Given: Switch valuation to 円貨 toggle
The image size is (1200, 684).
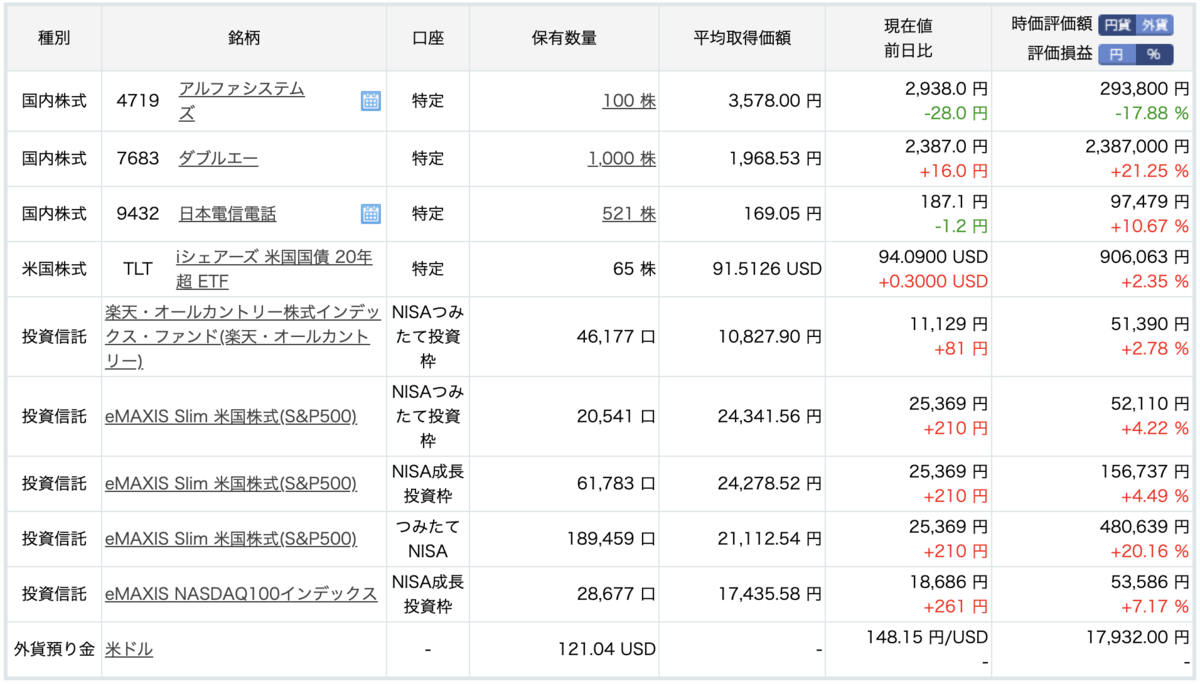Looking at the screenshot, I should [1117, 25].
